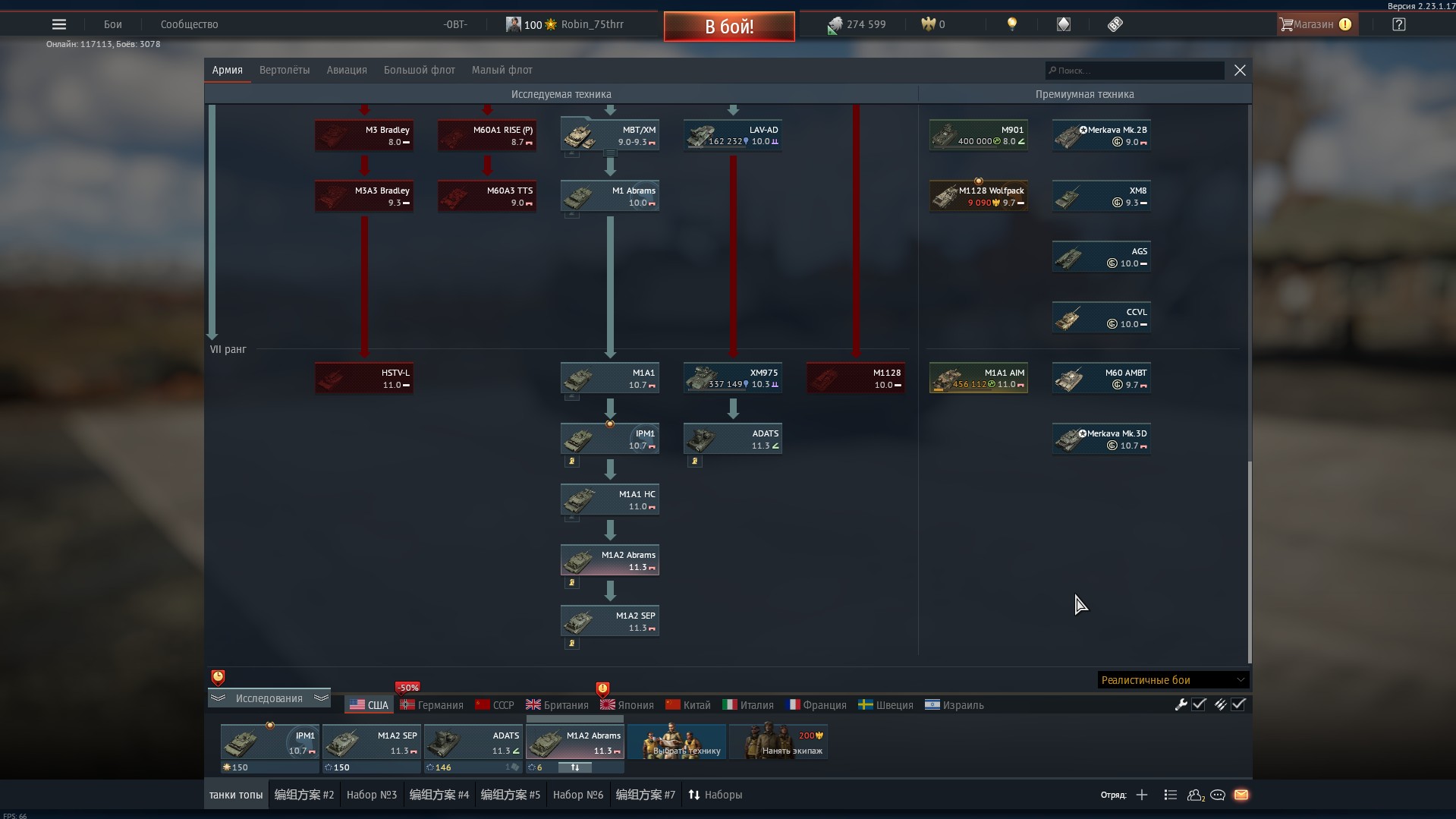Select the Германия nation tab

point(432,704)
